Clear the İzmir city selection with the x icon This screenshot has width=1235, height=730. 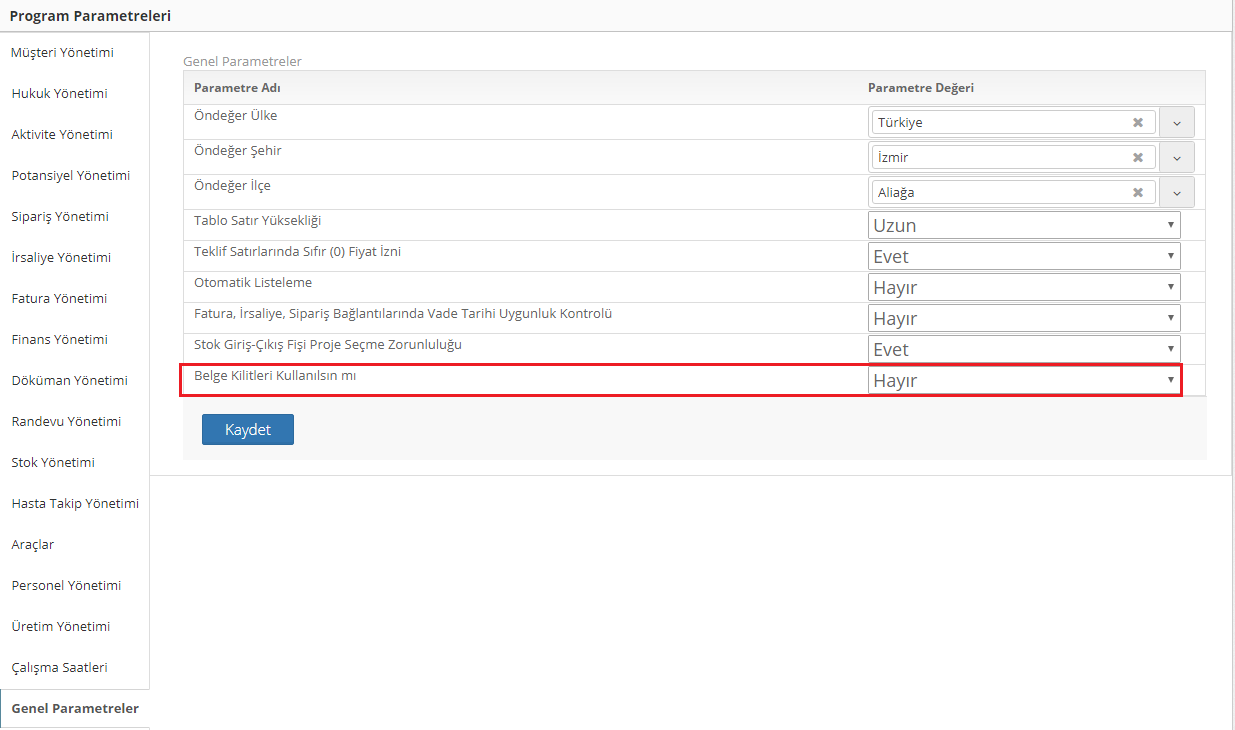[x=1137, y=157]
